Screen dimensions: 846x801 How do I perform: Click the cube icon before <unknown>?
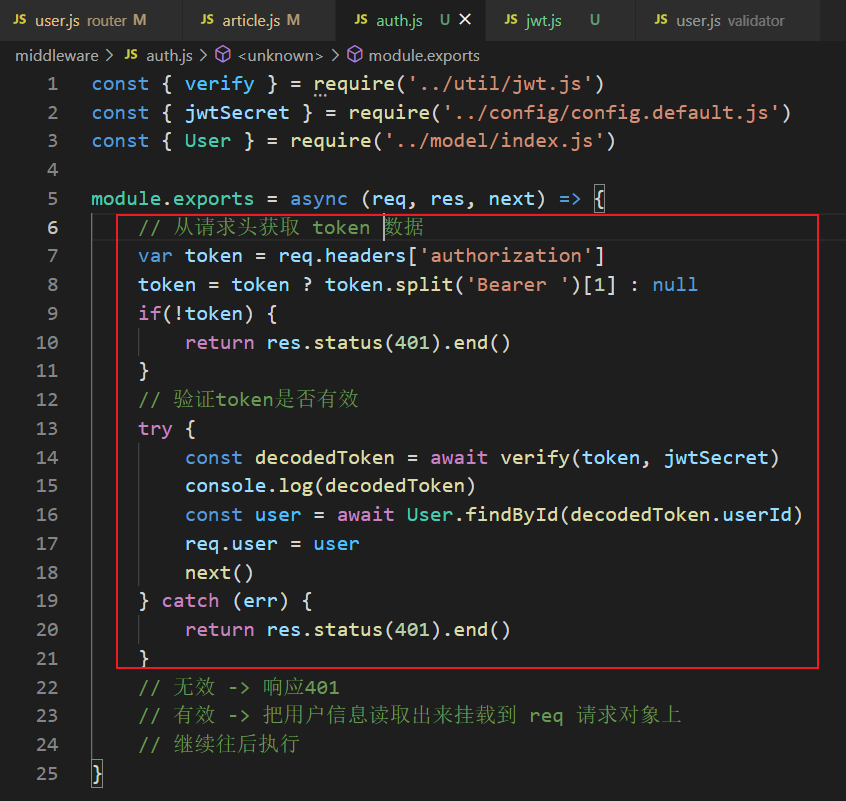pyautogui.click(x=223, y=54)
